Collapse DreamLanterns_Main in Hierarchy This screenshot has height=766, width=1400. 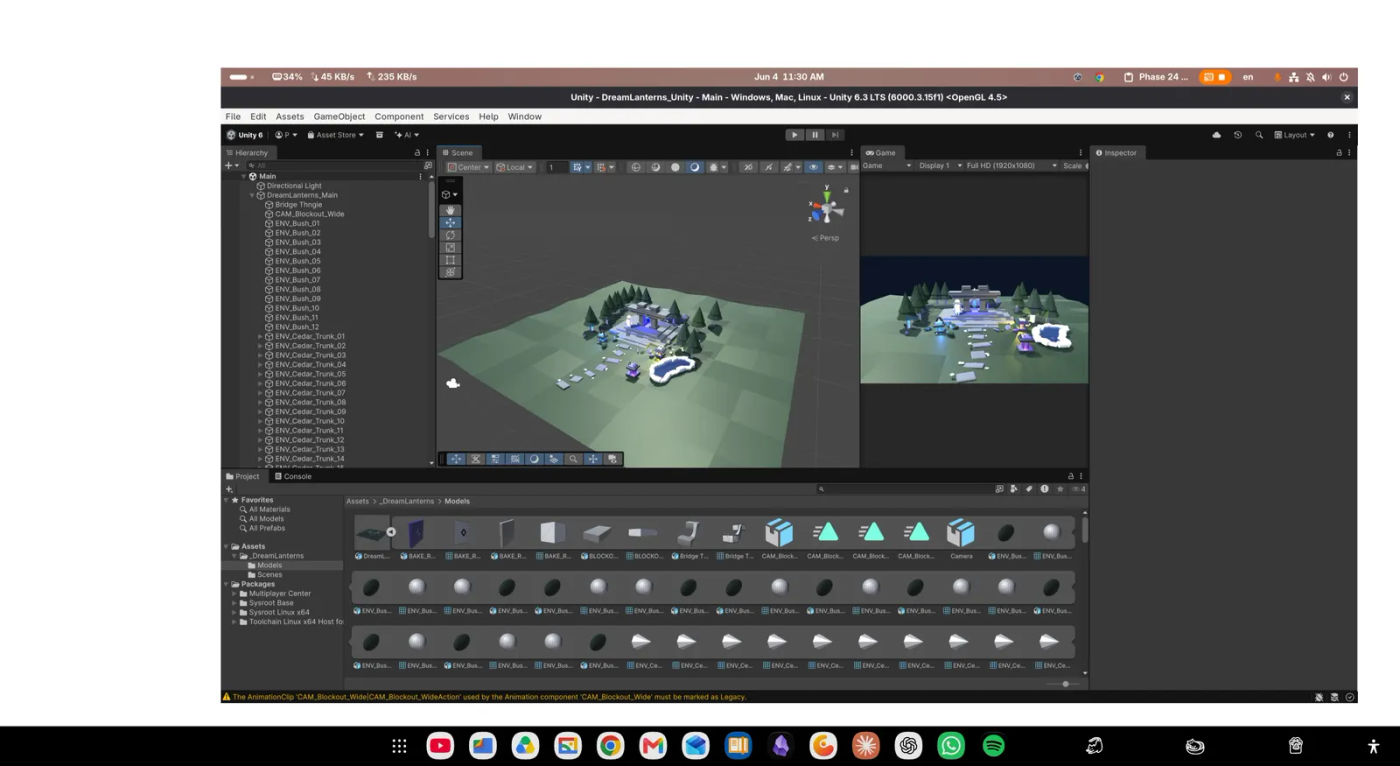click(252, 195)
